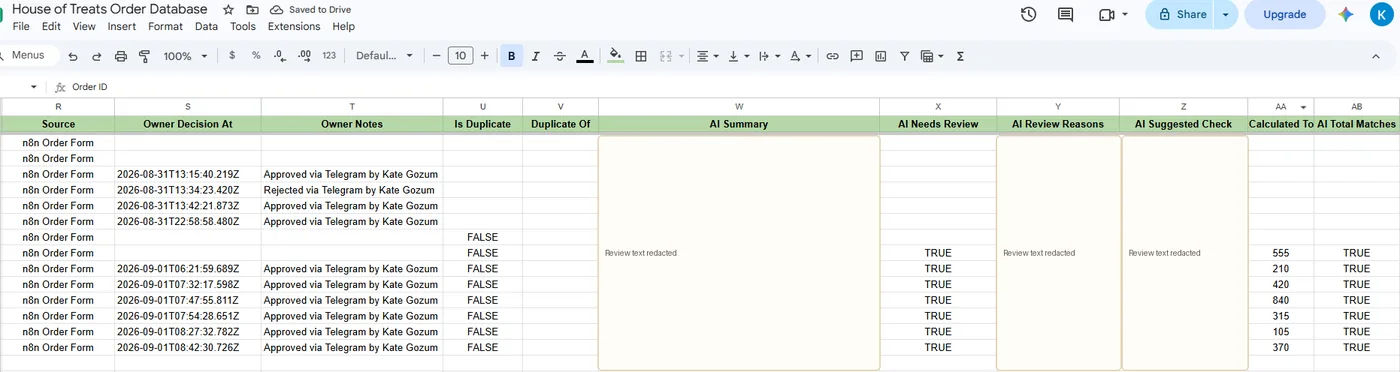Screen dimensions: 1400x372
Task: Choose a cell fill color
Action: pyautogui.click(x=615, y=56)
